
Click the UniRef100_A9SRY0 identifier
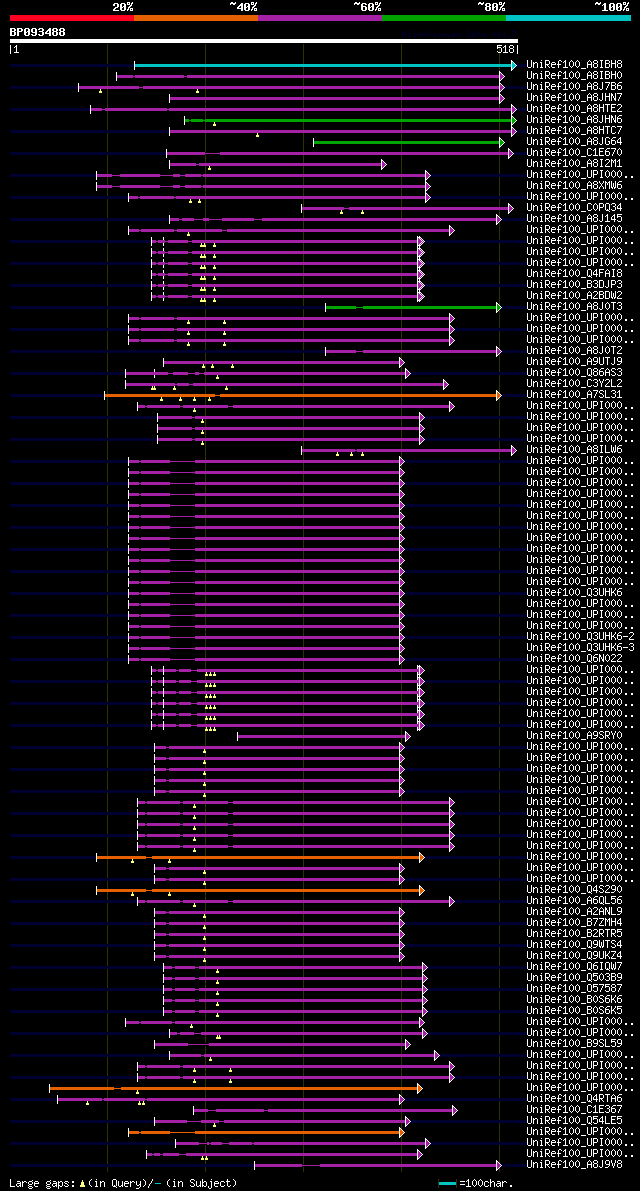[574, 736]
